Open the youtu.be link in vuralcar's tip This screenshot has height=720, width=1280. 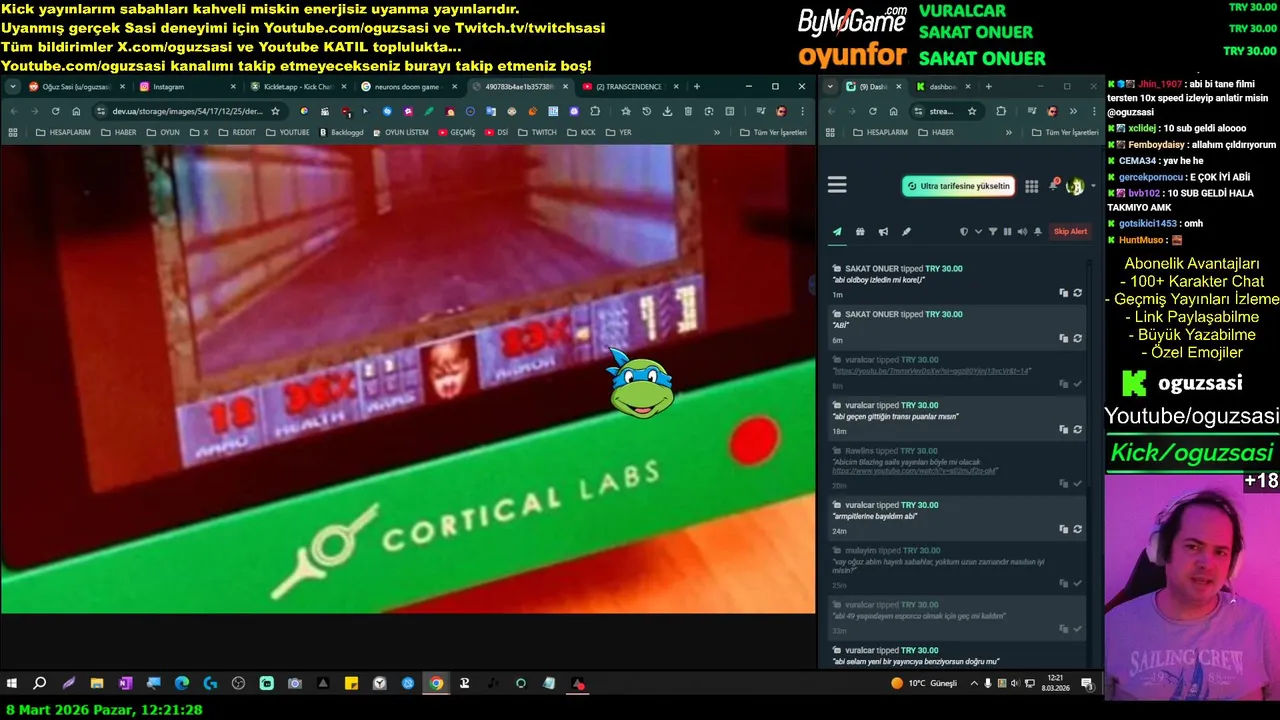[x=931, y=371]
